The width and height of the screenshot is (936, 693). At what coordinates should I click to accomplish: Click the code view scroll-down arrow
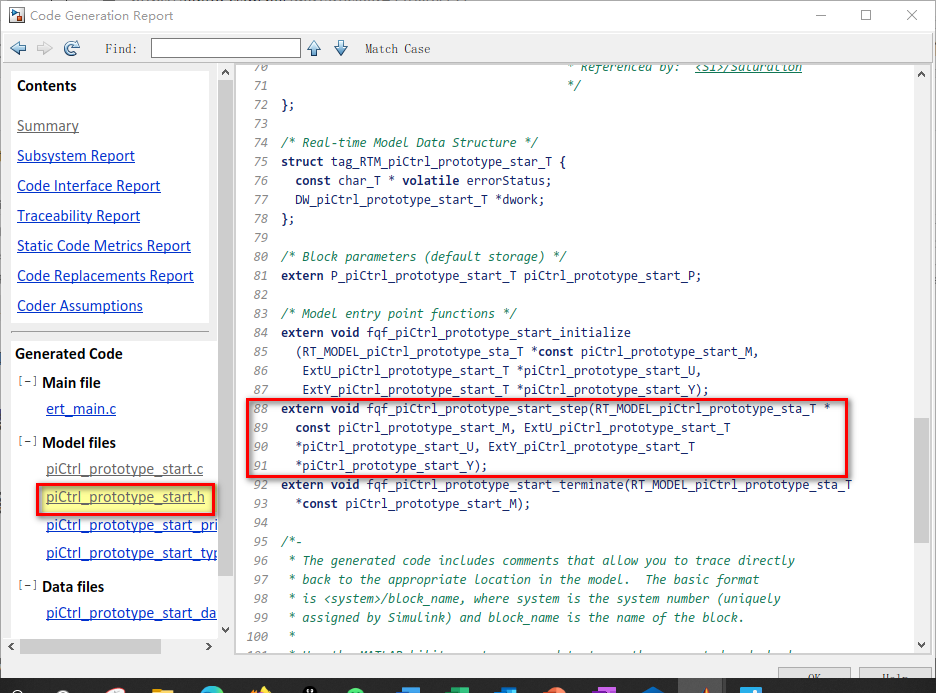[922, 645]
